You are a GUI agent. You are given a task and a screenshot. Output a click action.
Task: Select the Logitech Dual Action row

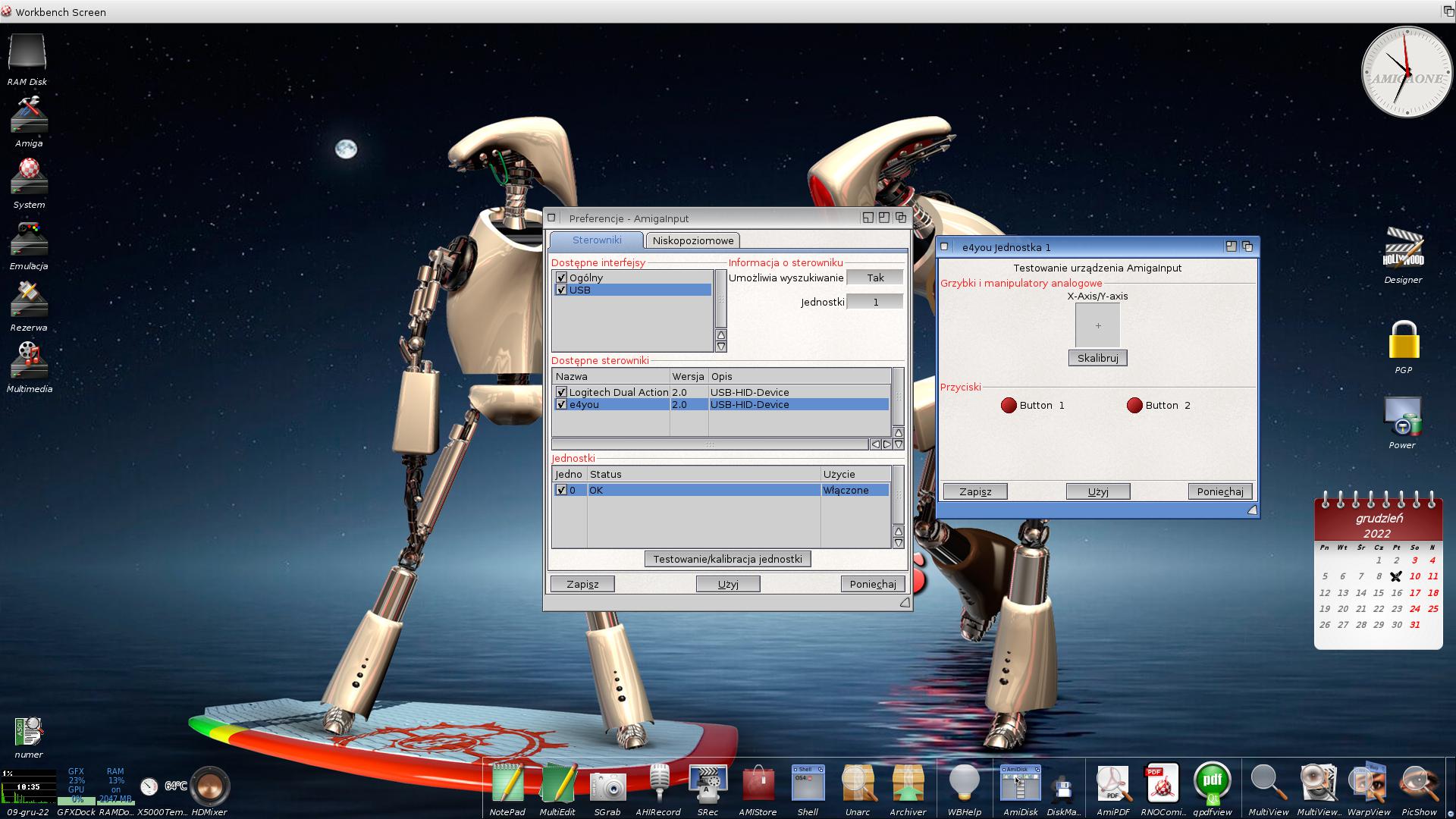721,392
